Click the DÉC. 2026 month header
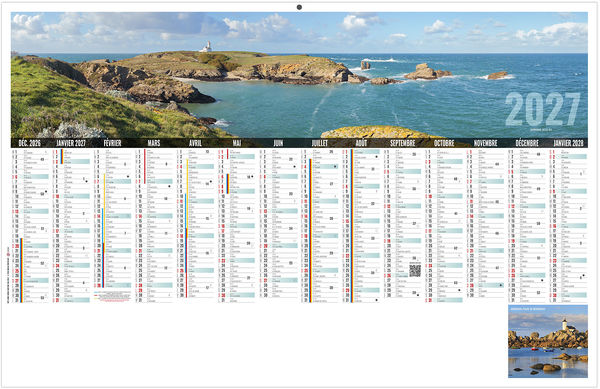600x389 pixels. pyautogui.click(x=29, y=143)
